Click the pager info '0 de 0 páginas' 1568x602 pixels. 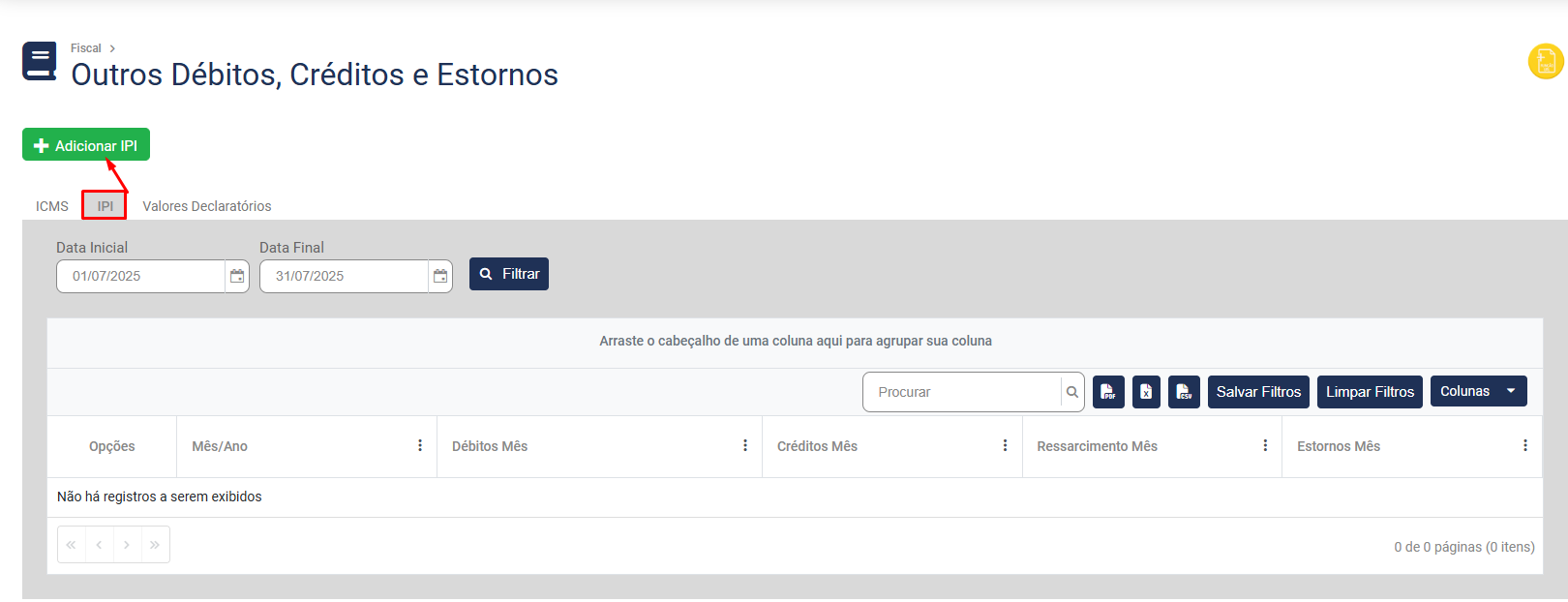[1464, 547]
